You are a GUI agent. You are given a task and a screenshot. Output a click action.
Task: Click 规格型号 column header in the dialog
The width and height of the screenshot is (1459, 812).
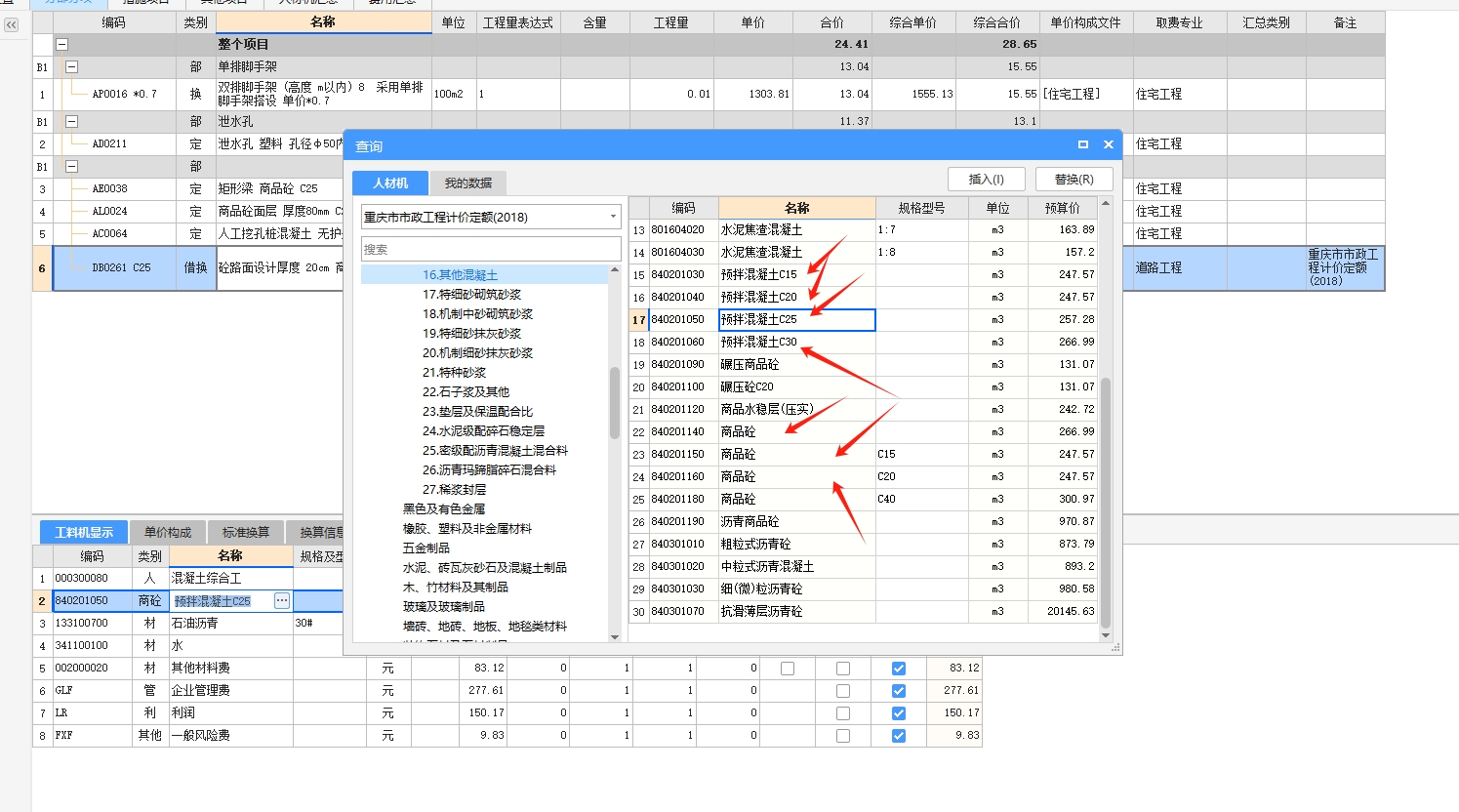[x=921, y=208]
